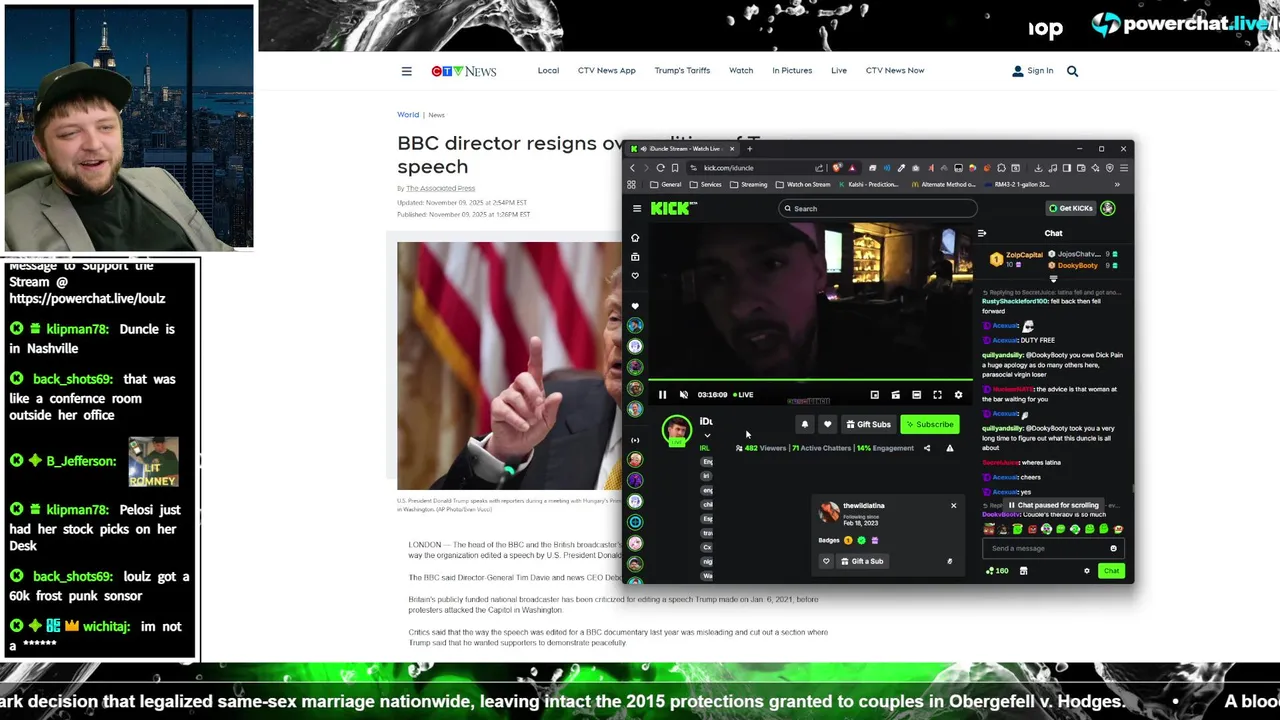The image size is (1280, 720).
Task: Open Kick player settings gear
Action: point(958,395)
